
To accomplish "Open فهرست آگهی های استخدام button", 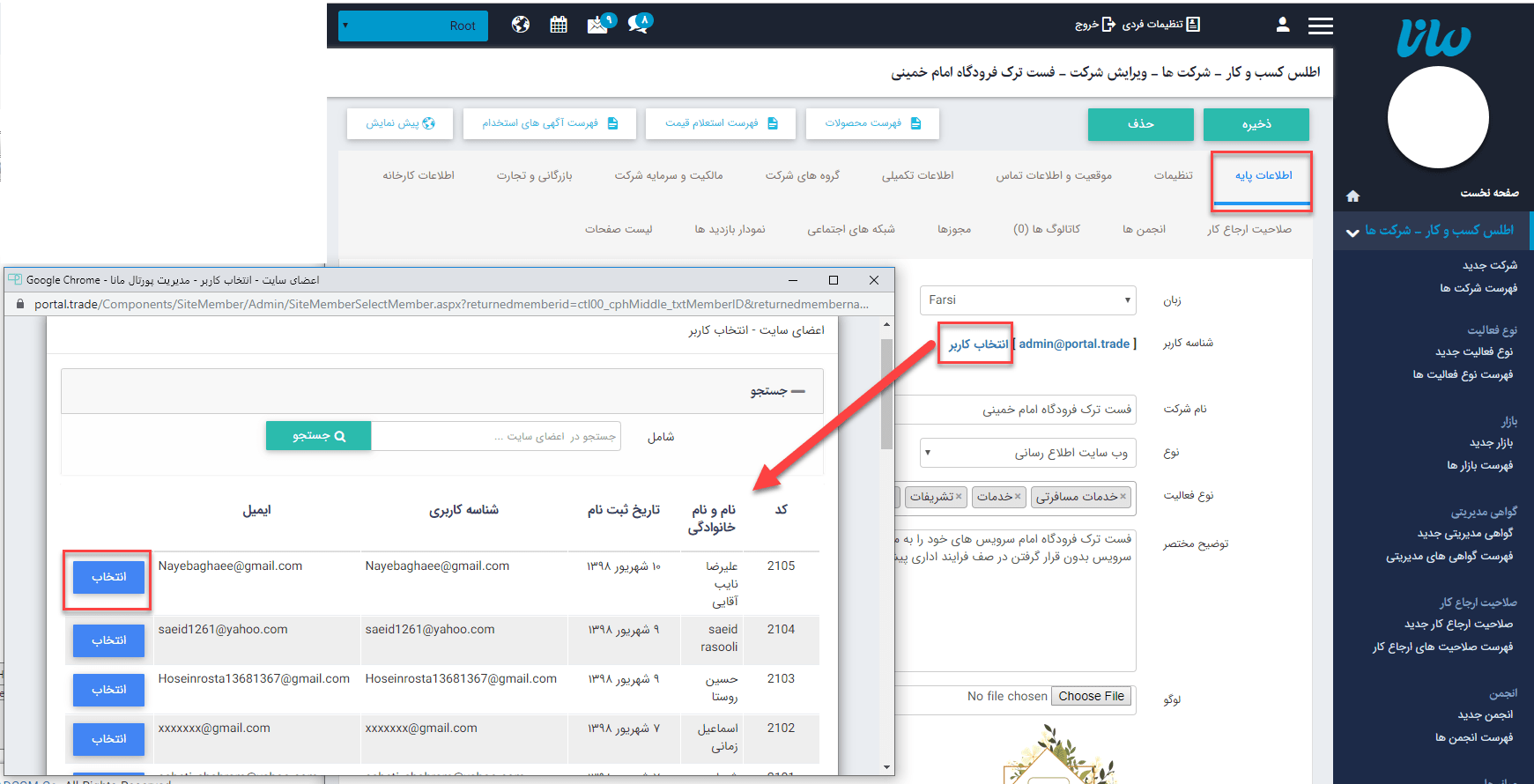I will pos(550,123).
